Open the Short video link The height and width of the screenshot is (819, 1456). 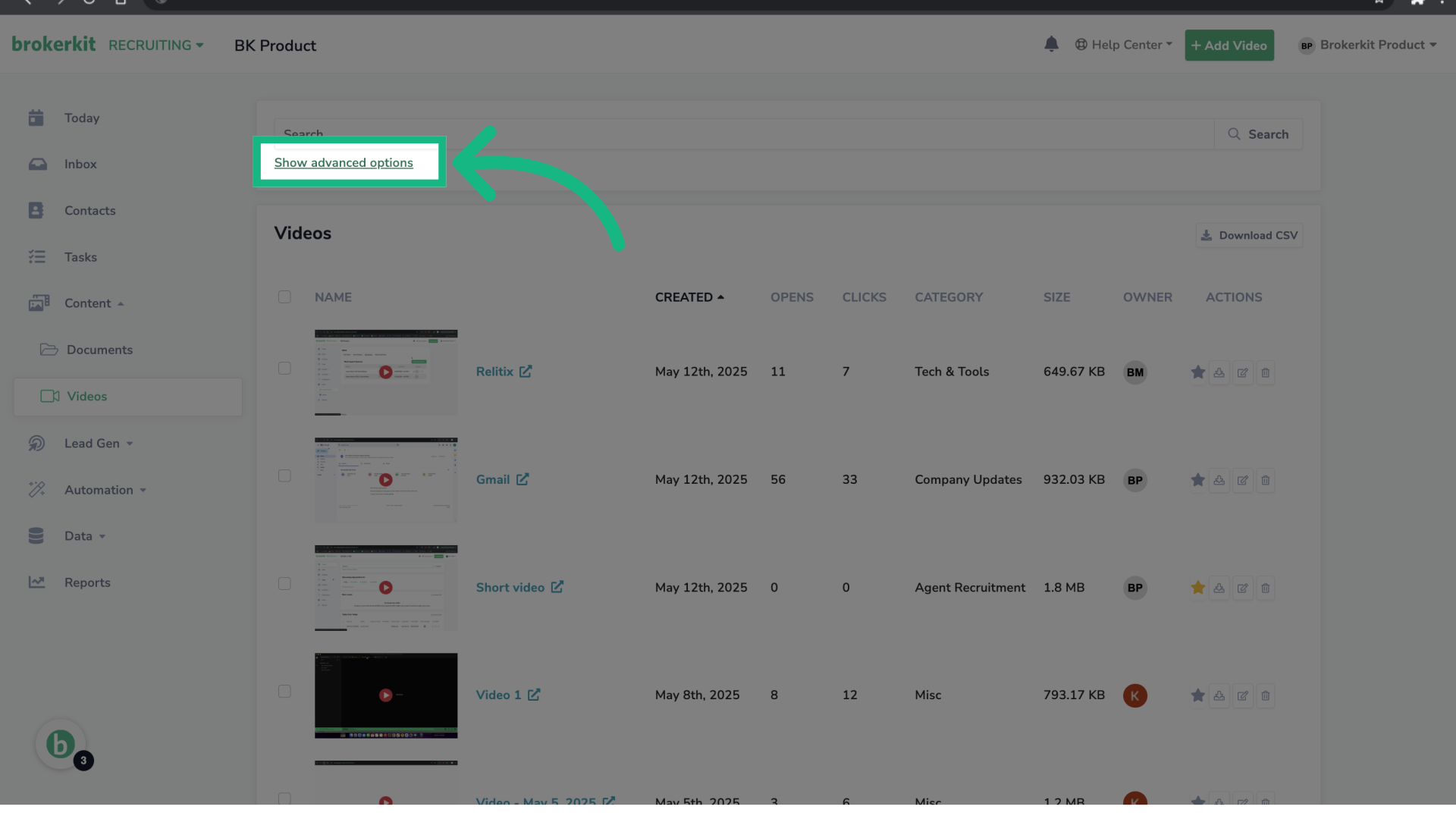pyautogui.click(x=510, y=587)
